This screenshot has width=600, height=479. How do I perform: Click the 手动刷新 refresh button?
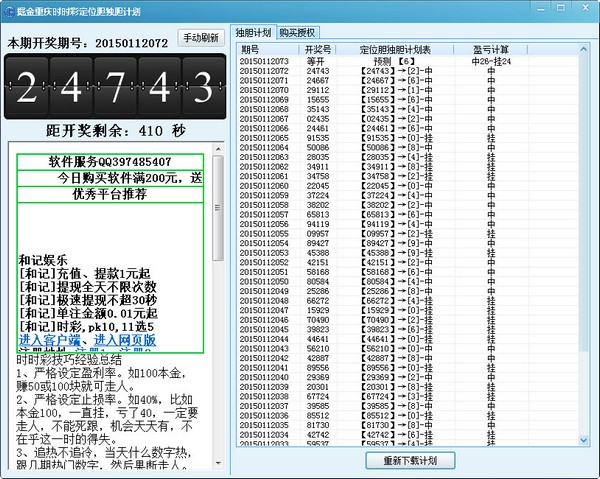[x=201, y=37]
